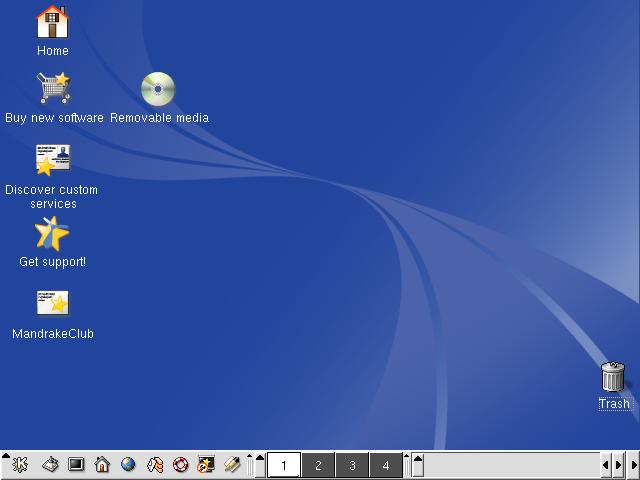Click the Get support! star icon

coord(52,234)
